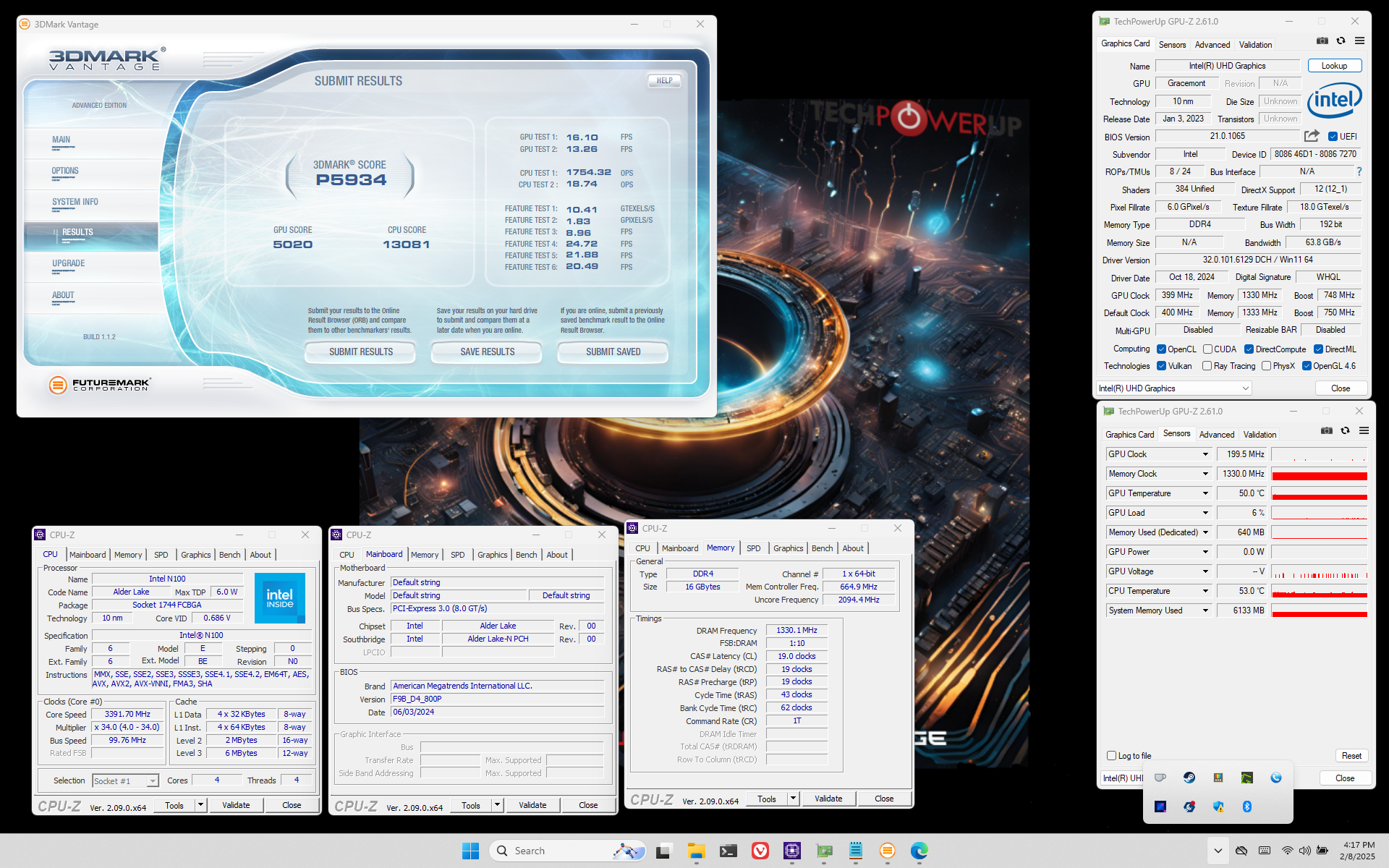Click the blue phone tray icon

[1276, 778]
